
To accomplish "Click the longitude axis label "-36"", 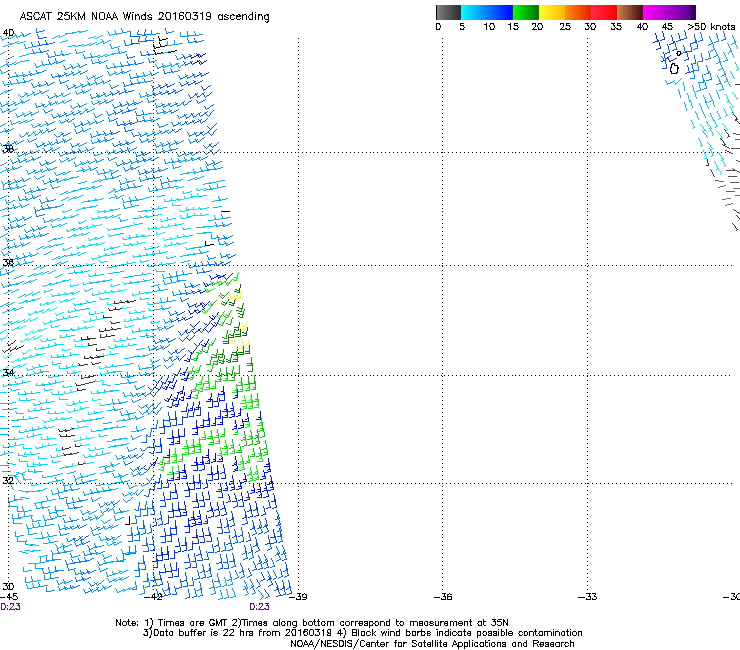I will point(443,597).
